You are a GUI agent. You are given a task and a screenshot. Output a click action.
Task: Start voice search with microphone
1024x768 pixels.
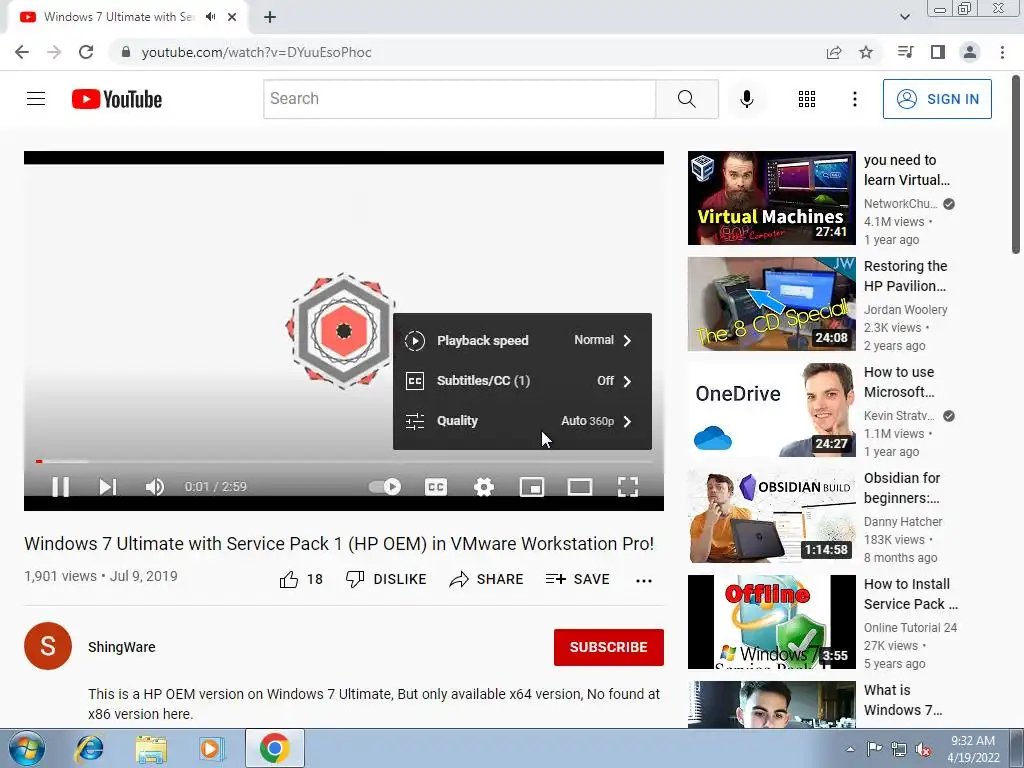point(746,99)
